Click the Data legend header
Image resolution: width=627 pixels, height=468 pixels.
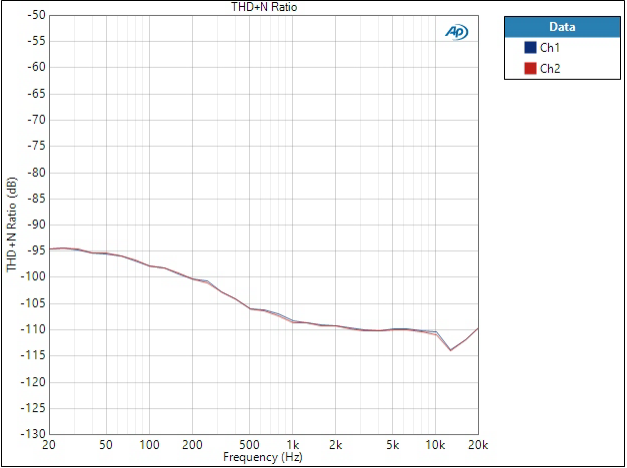pos(562,27)
